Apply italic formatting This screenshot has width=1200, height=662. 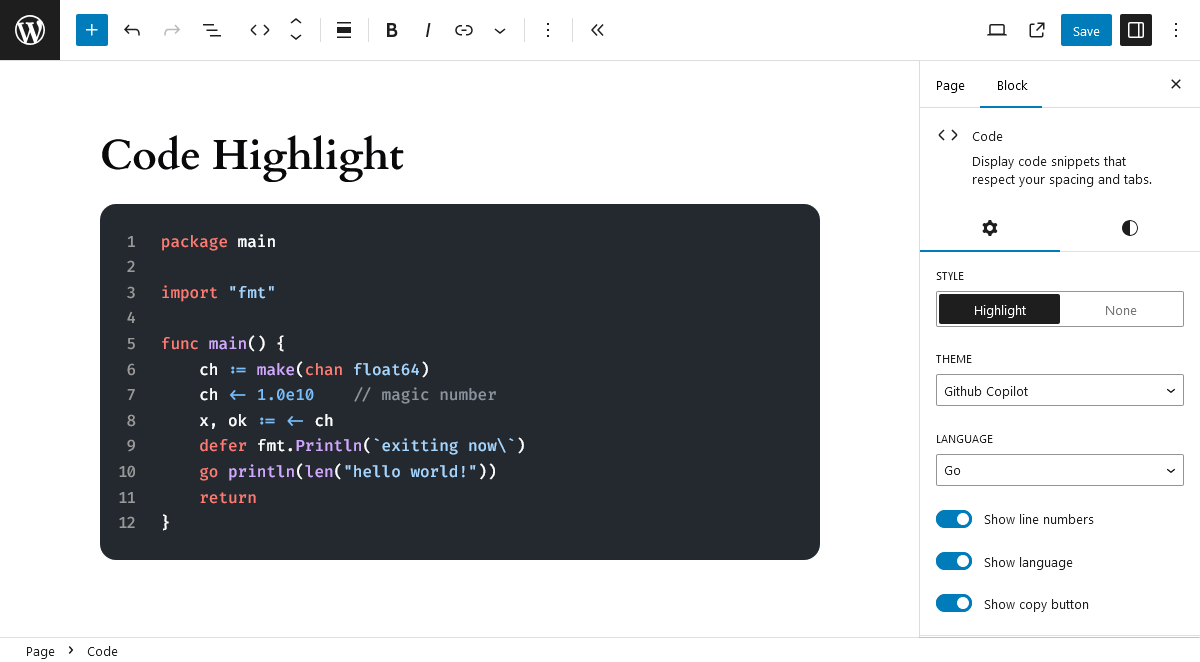click(x=427, y=30)
